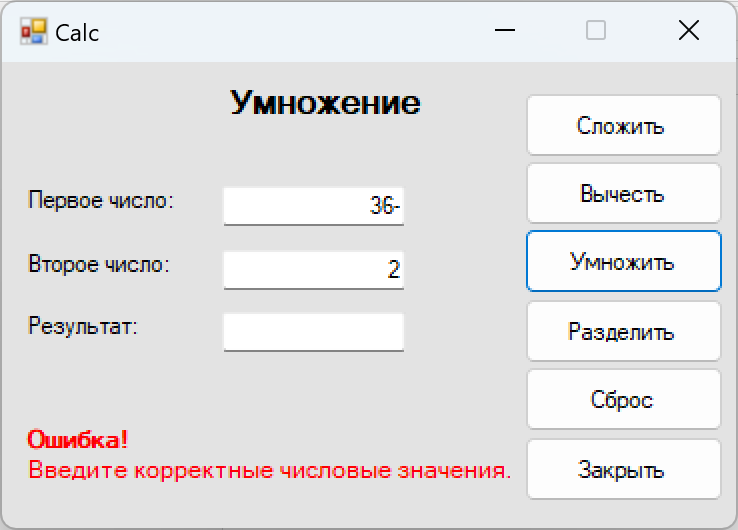
Task: Click the Разделить button
Action: click(x=624, y=331)
